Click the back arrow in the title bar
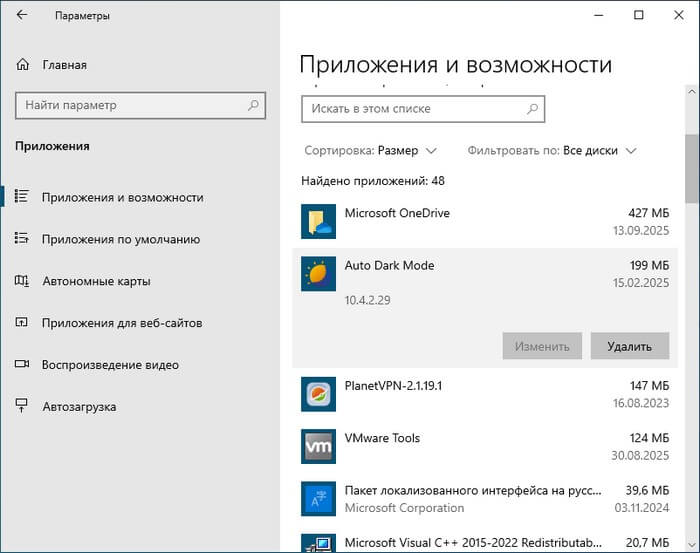This screenshot has height=553, width=700. tap(23, 16)
